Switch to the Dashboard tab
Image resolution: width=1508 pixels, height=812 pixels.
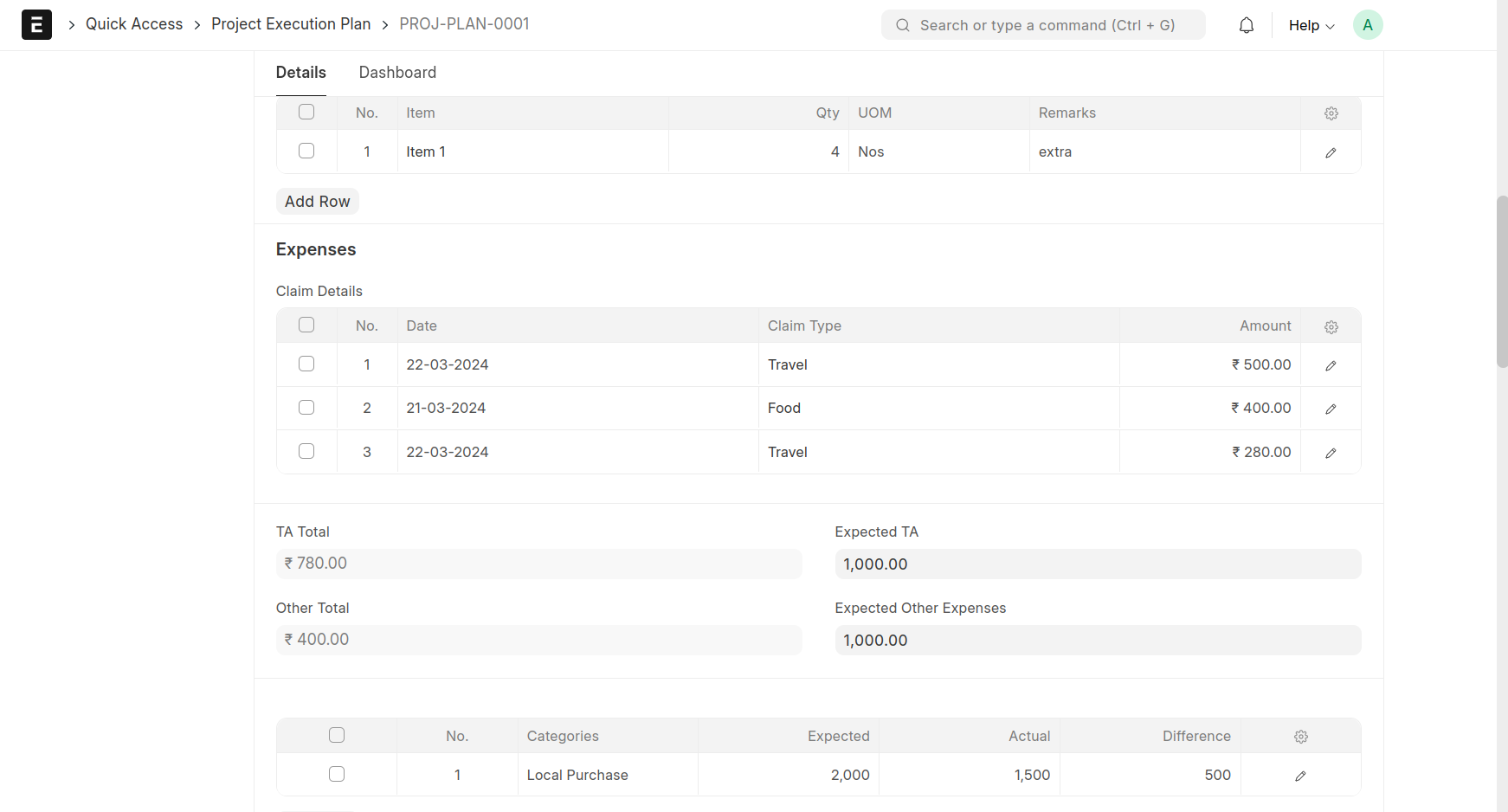[x=397, y=73]
